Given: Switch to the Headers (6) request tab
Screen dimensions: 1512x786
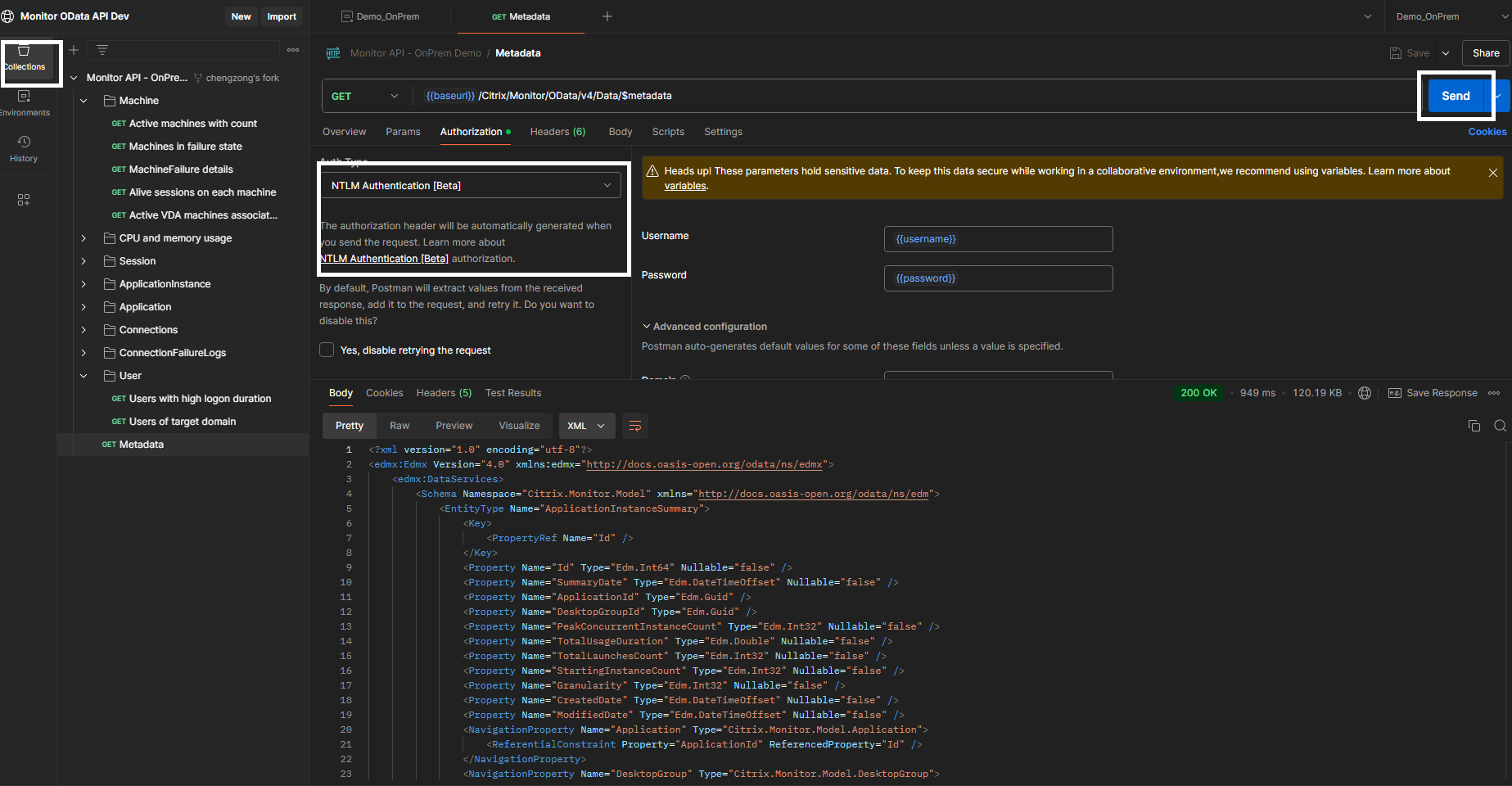Looking at the screenshot, I should click(x=557, y=132).
